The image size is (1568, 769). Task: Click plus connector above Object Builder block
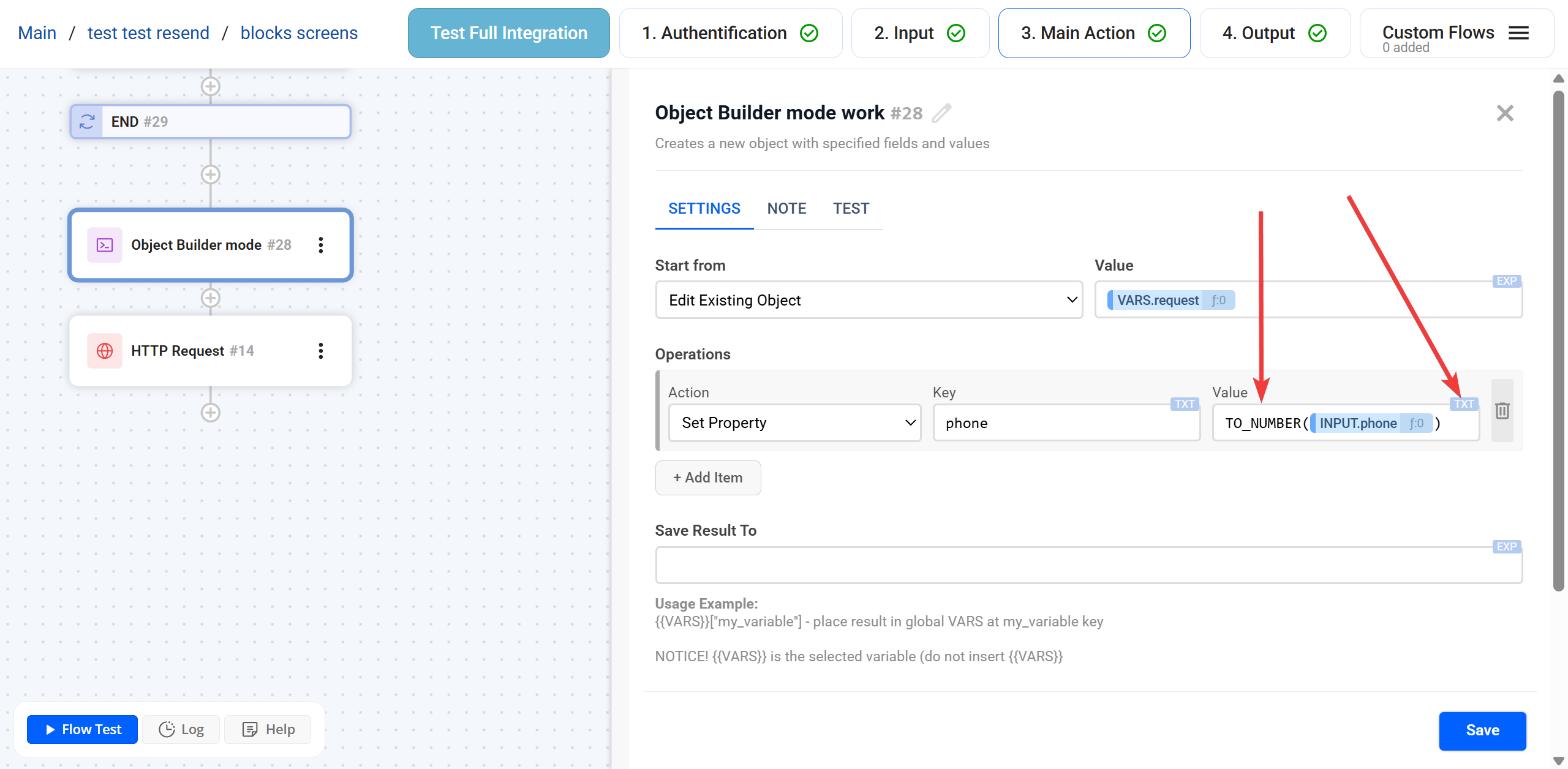pyautogui.click(x=211, y=174)
